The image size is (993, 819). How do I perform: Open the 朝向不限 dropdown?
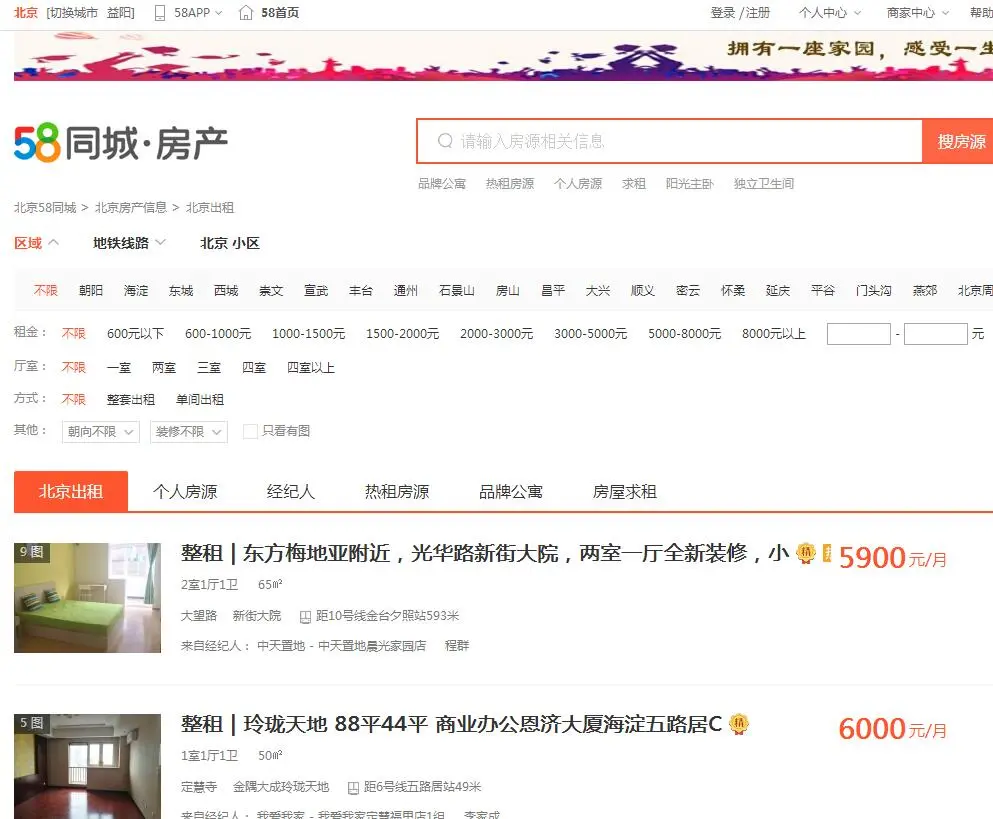coord(101,431)
